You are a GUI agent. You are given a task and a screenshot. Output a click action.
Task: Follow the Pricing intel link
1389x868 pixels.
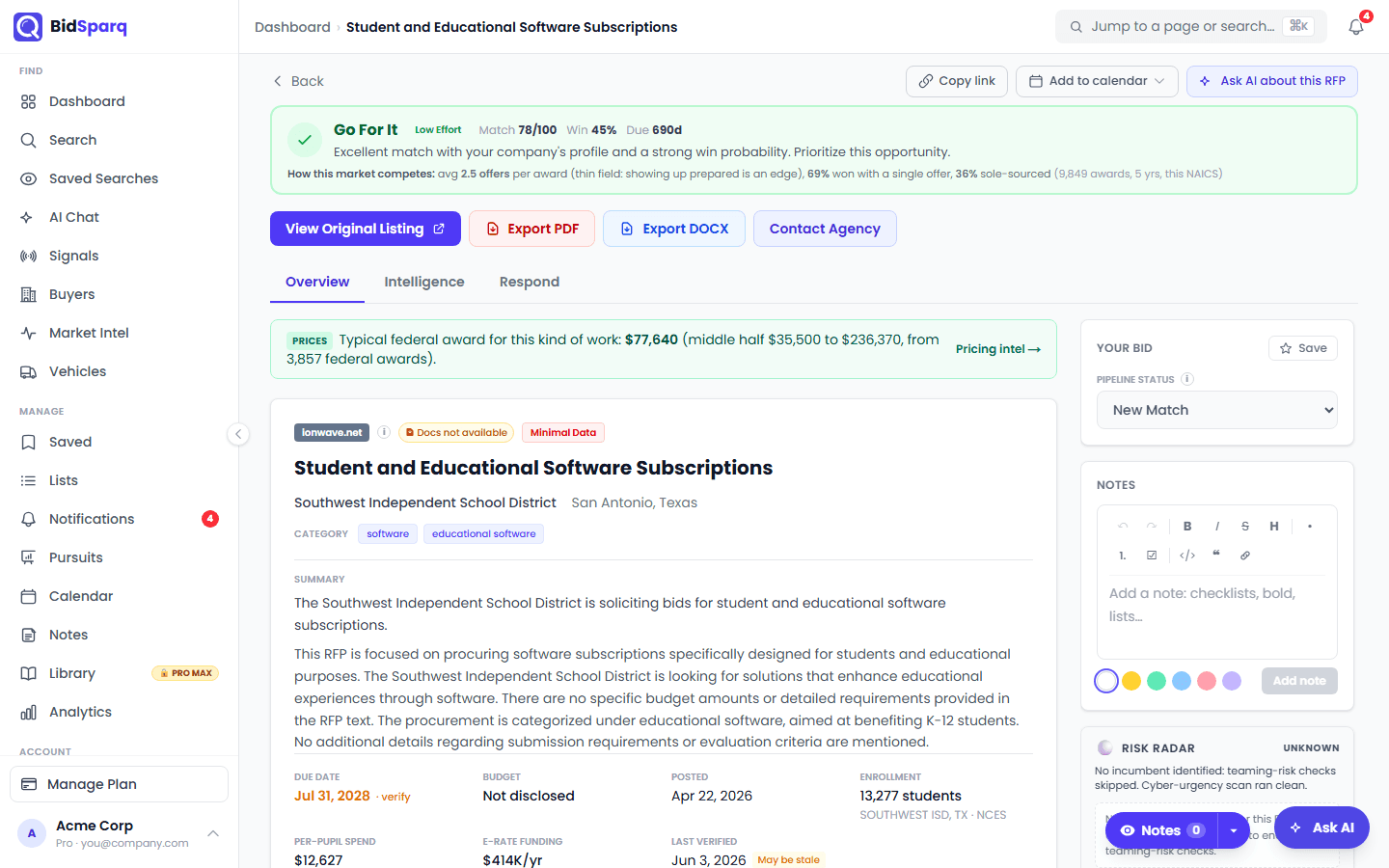[998, 349]
